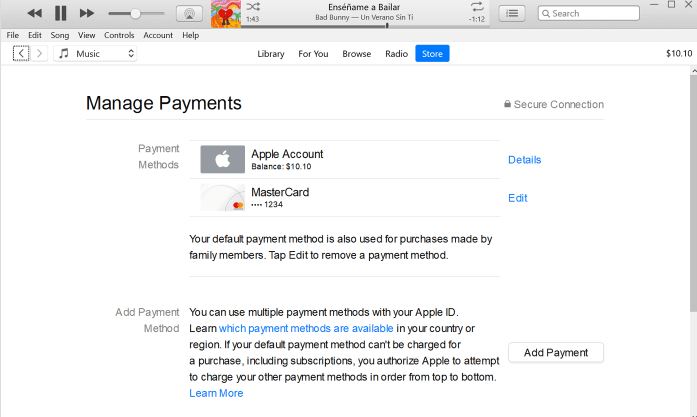Click the Secure Connection lock icon
The image size is (697, 417).
[x=507, y=104]
